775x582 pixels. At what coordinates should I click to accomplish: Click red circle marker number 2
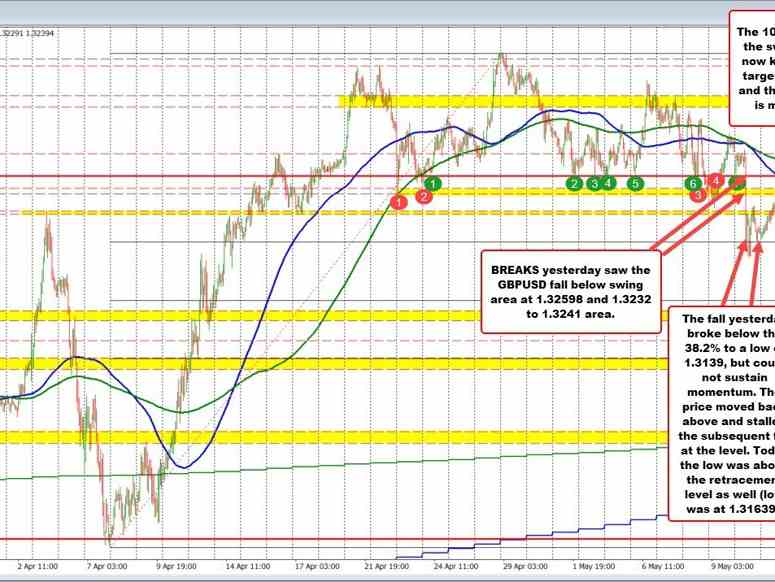click(x=424, y=197)
